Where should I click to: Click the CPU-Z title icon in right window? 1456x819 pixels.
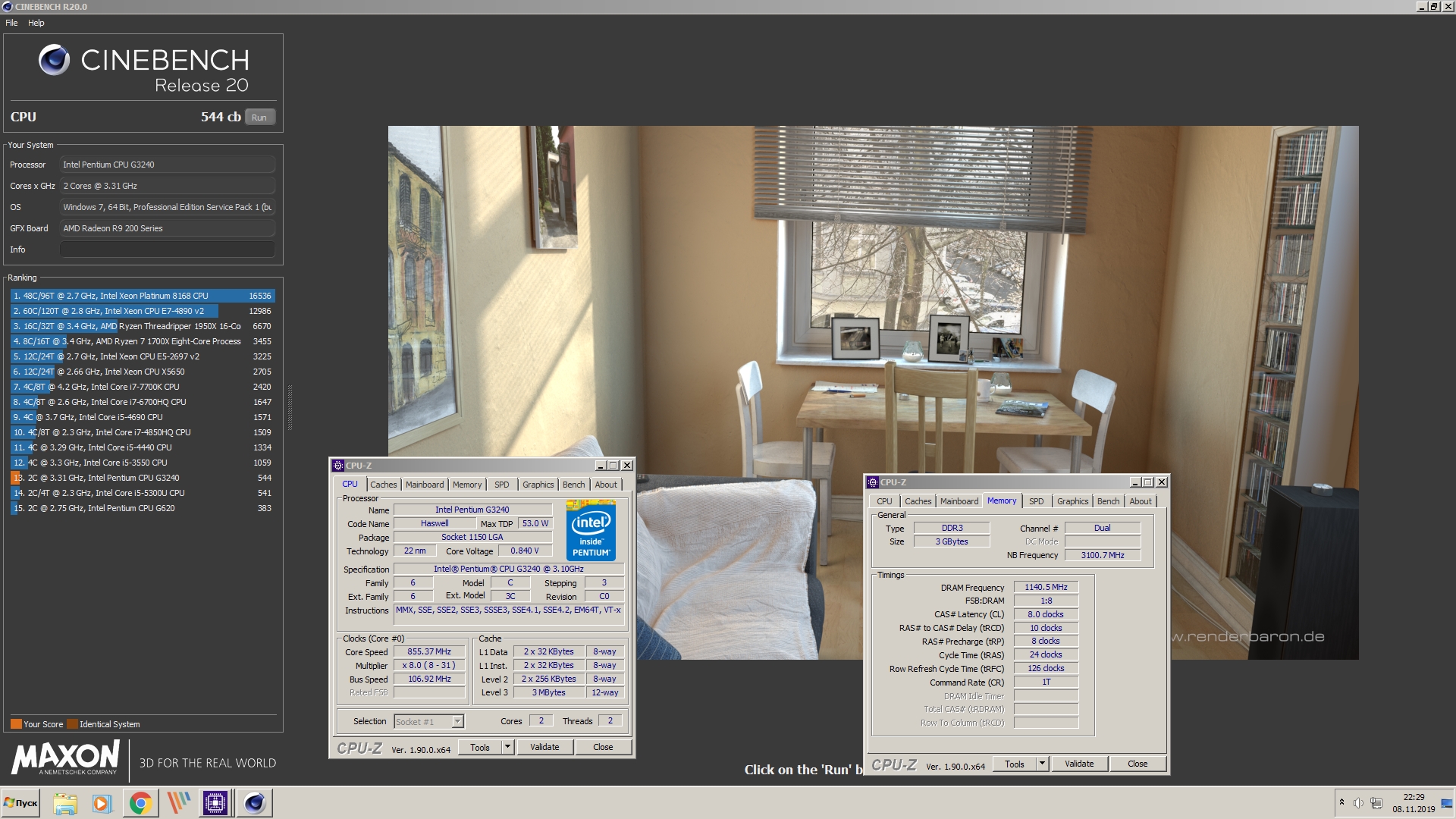pyautogui.click(x=873, y=482)
